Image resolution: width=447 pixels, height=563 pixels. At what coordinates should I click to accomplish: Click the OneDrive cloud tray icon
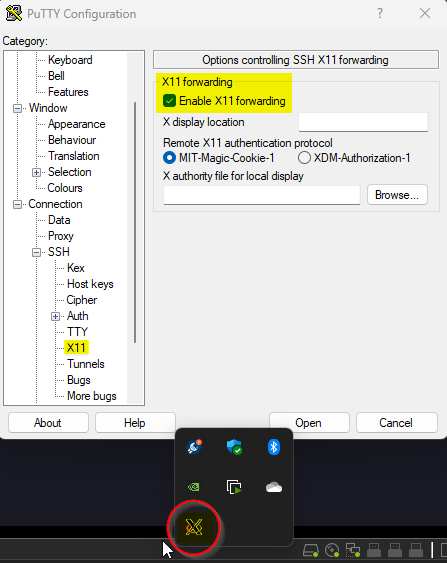274,487
